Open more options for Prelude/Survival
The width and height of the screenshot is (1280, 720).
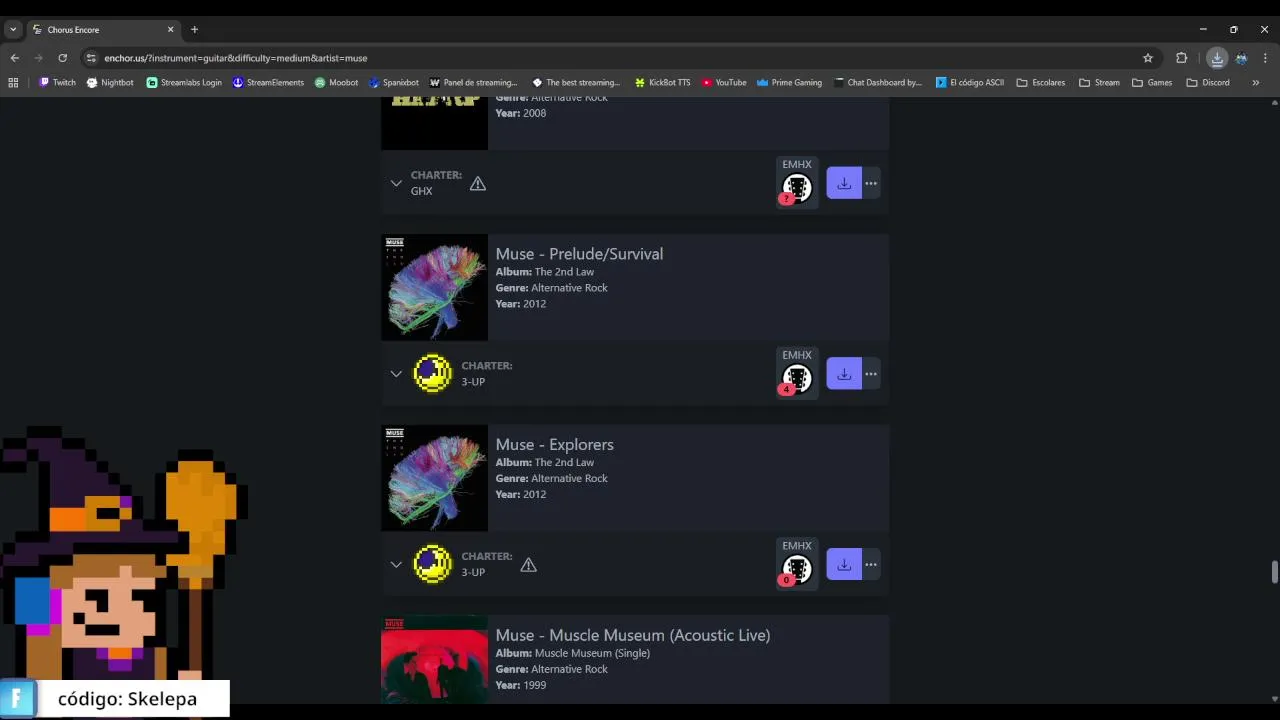[871, 374]
